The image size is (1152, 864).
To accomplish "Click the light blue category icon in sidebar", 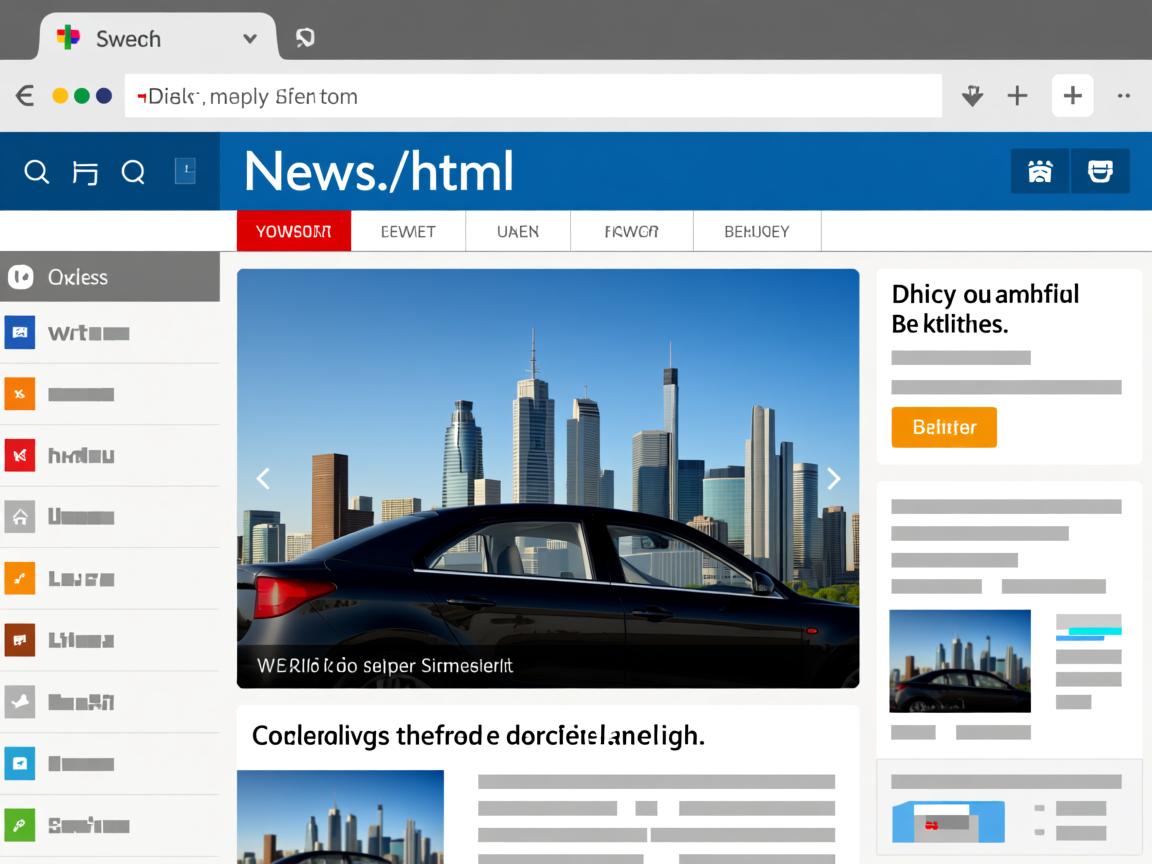I will (20, 763).
